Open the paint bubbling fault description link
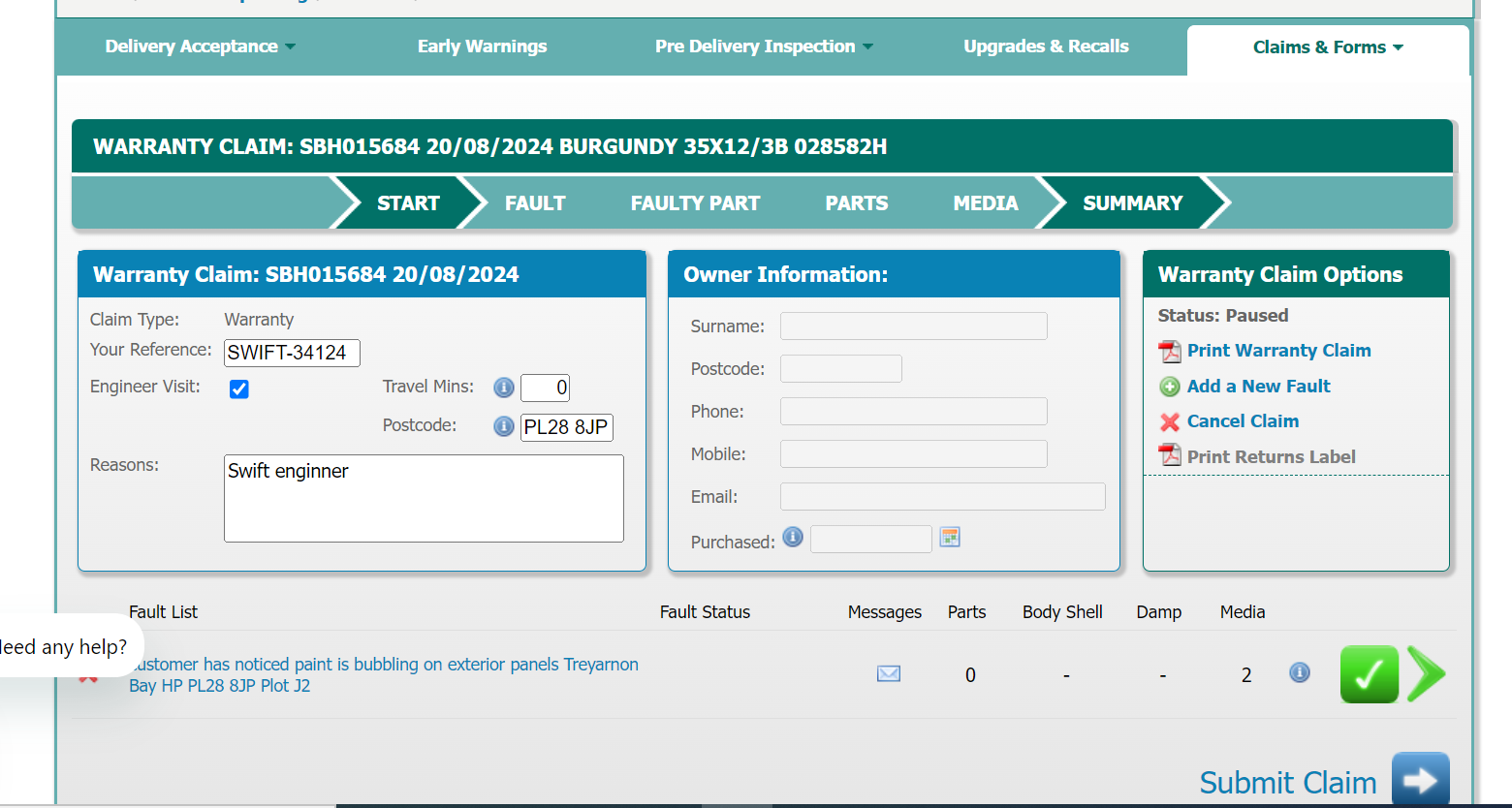Screen dimensions: 1512x808 (x=384, y=675)
